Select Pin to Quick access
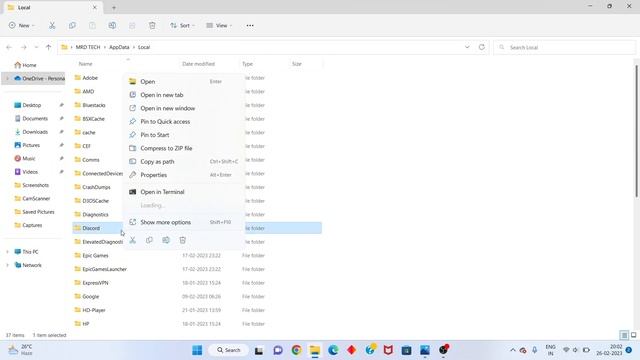 184,122
